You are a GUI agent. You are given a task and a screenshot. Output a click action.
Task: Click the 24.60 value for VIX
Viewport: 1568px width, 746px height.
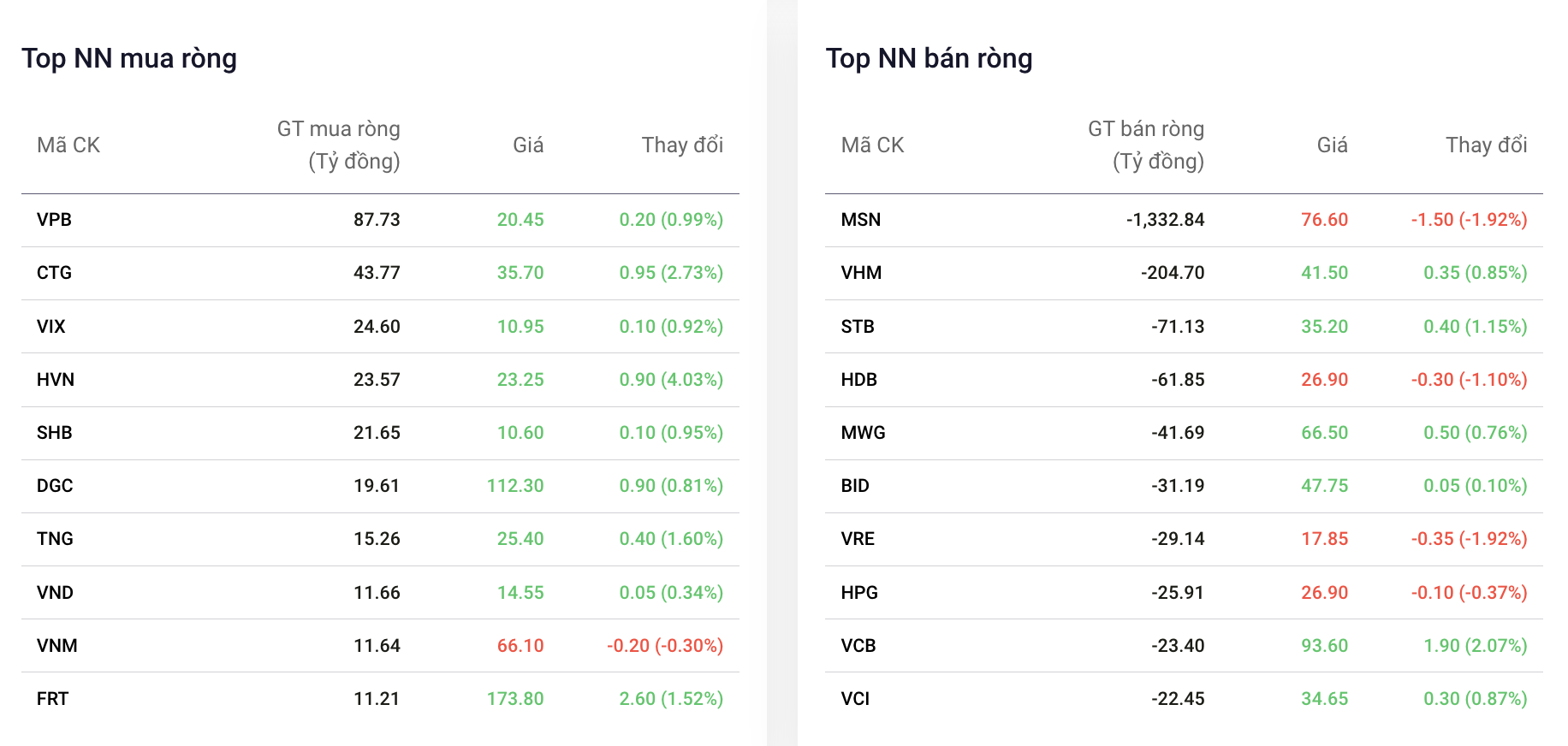pyautogui.click(x=377, y=327)
